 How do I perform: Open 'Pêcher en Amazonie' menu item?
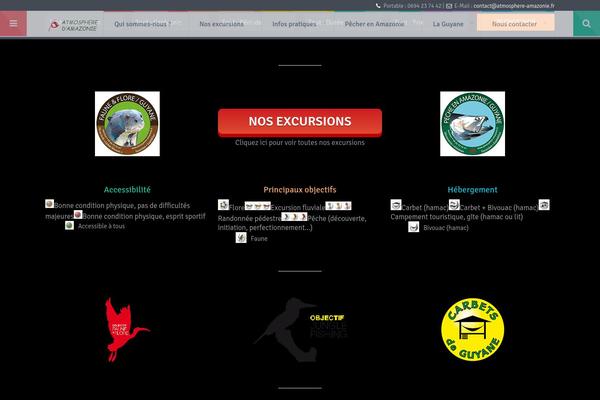374,24
